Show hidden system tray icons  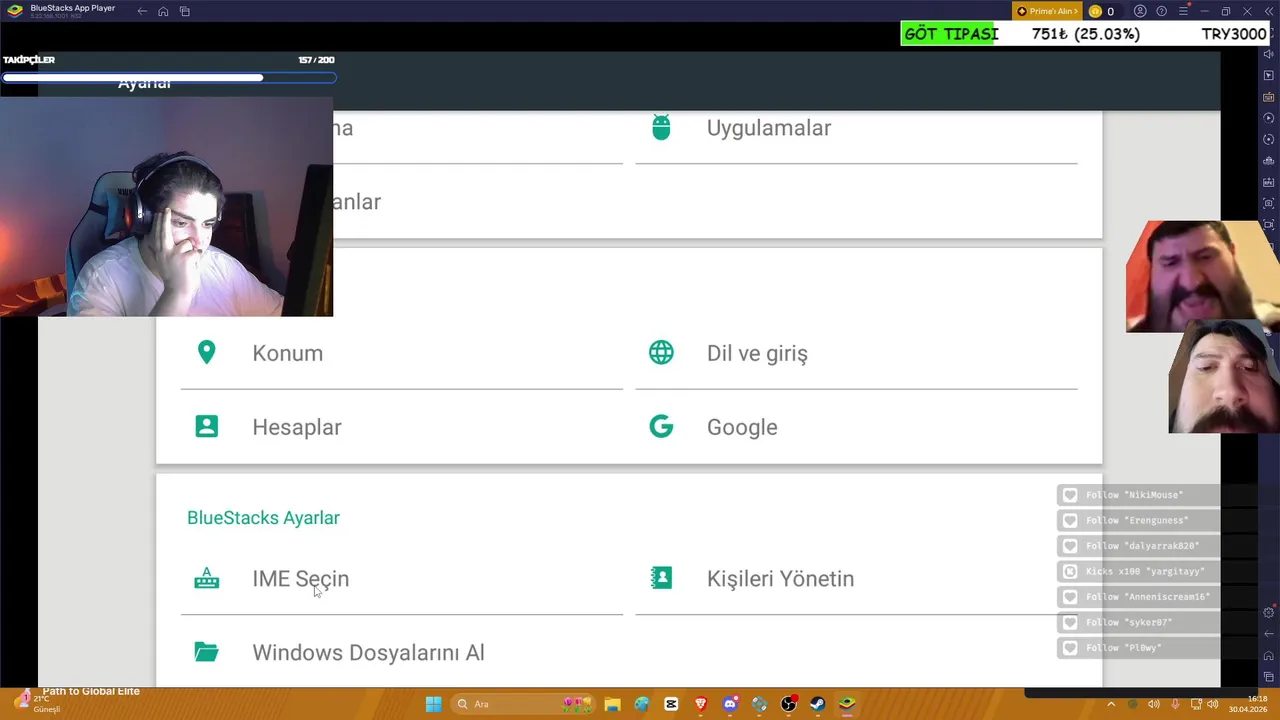1110,704
